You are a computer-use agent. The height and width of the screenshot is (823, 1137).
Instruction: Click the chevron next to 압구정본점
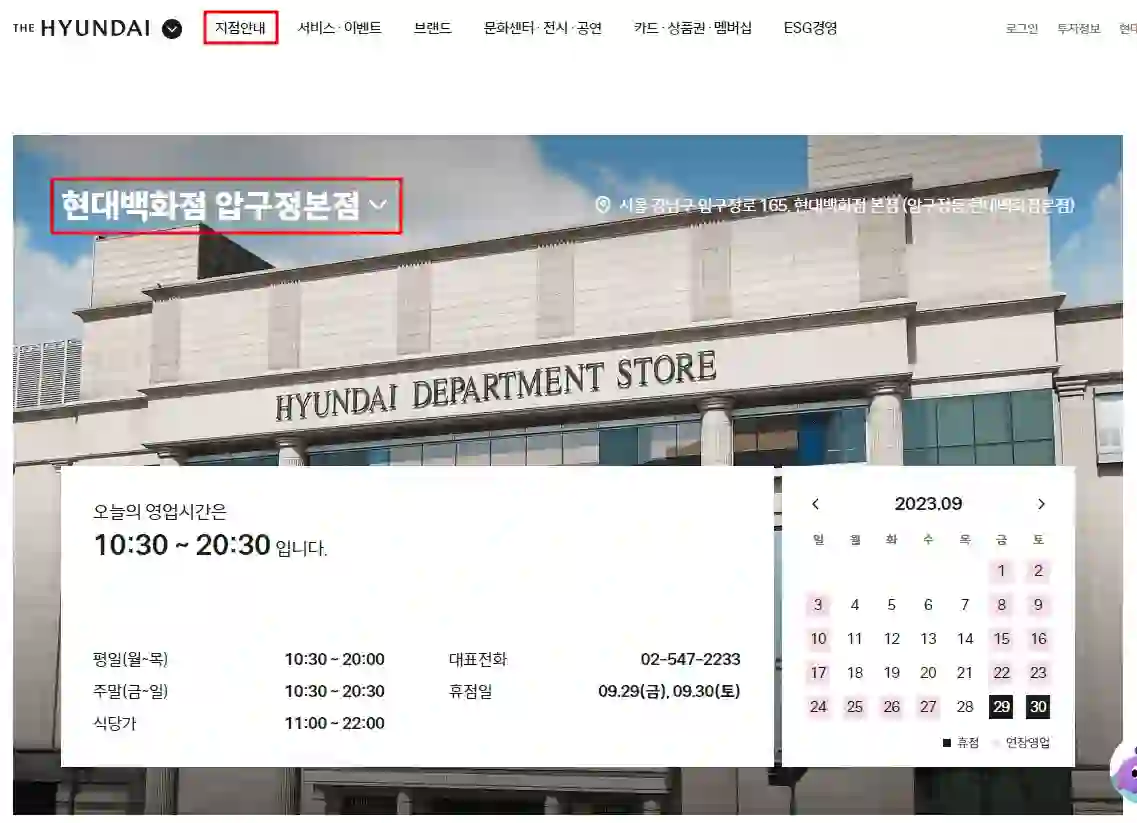pyautogui.click(x=378, y=204)
